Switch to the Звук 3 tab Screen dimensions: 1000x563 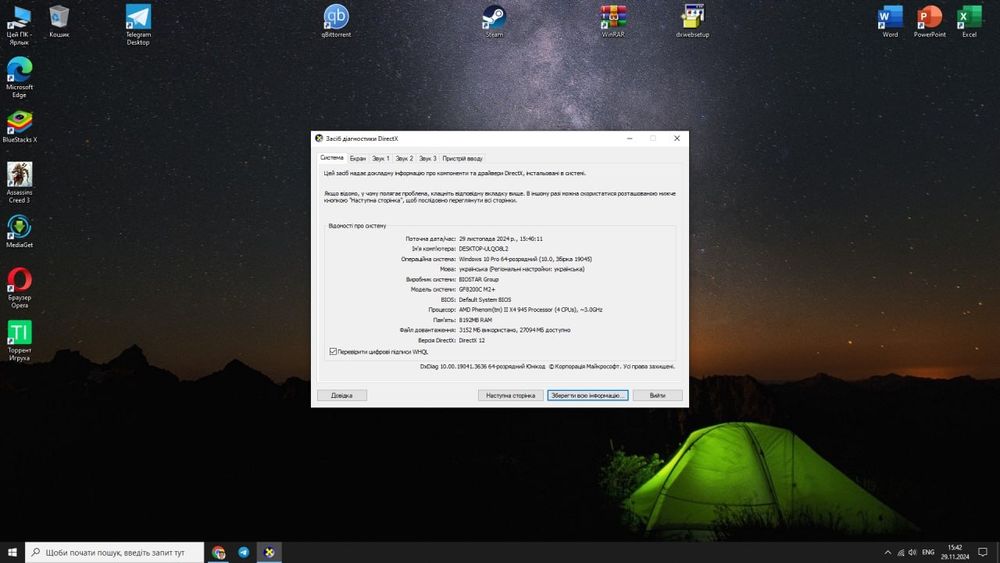(x=428, y=158)
